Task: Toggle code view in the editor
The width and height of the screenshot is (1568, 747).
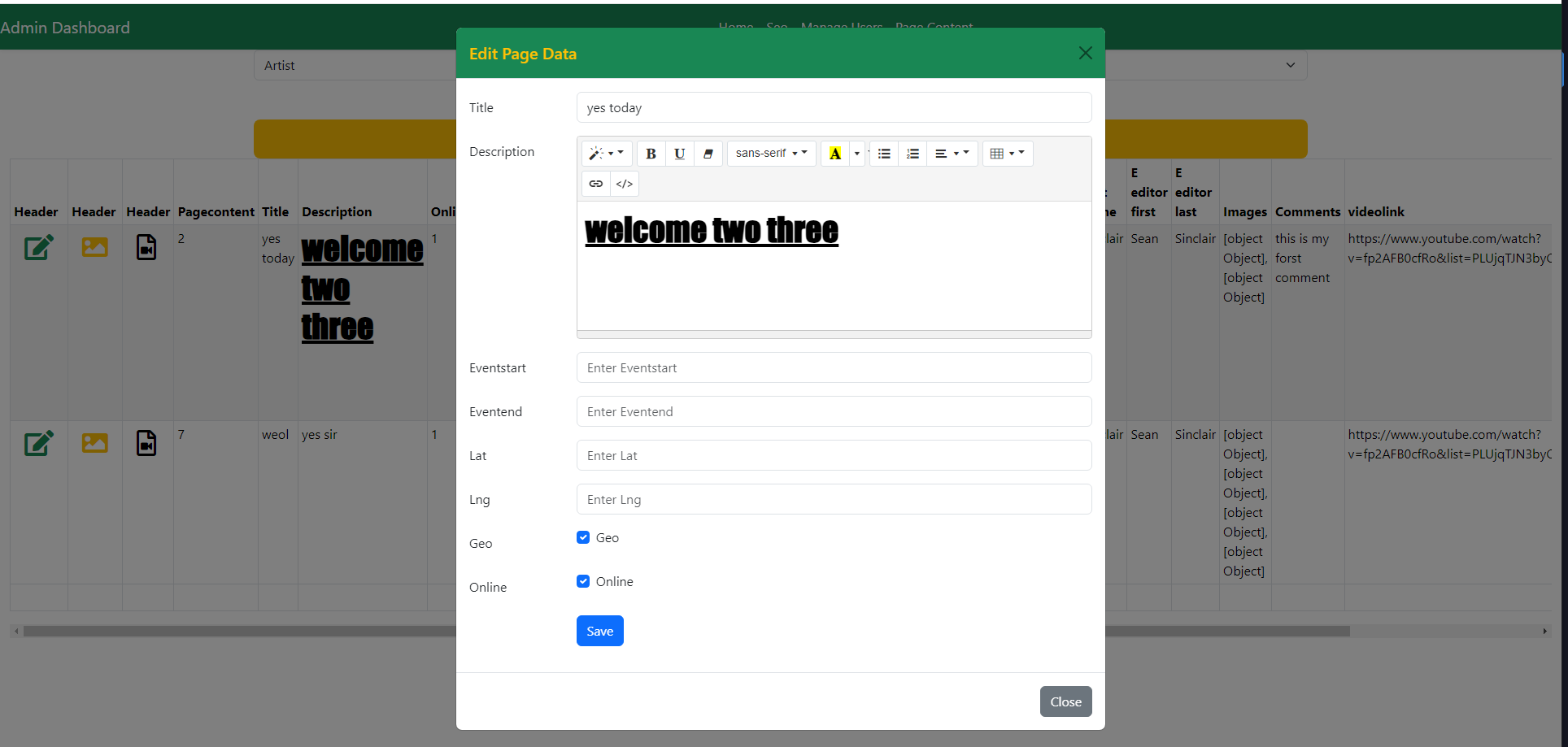Action: [x=625, y=184]
